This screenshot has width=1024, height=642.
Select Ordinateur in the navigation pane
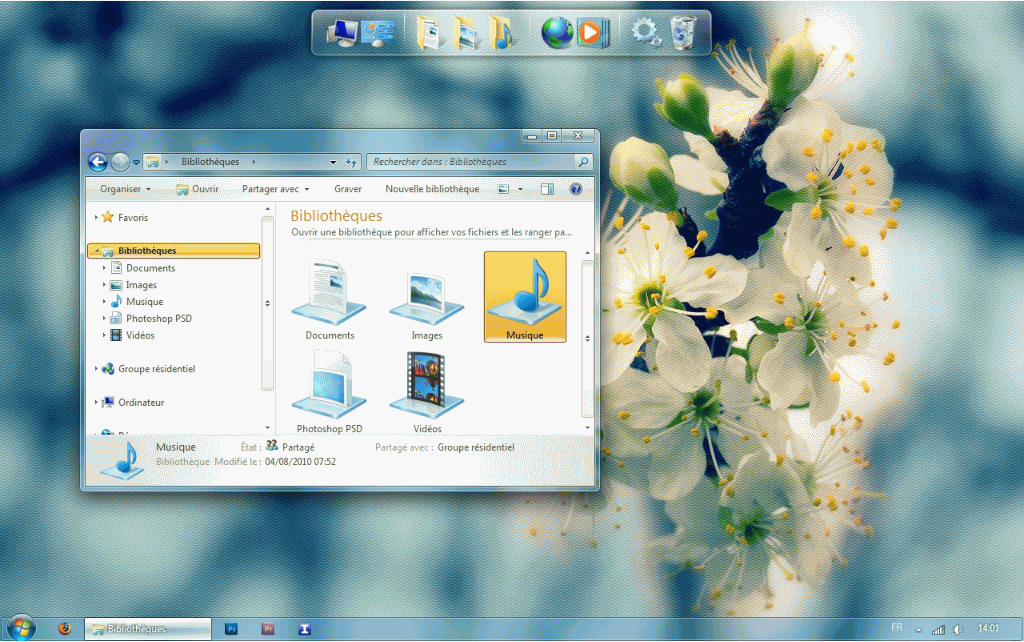[140, 402]
